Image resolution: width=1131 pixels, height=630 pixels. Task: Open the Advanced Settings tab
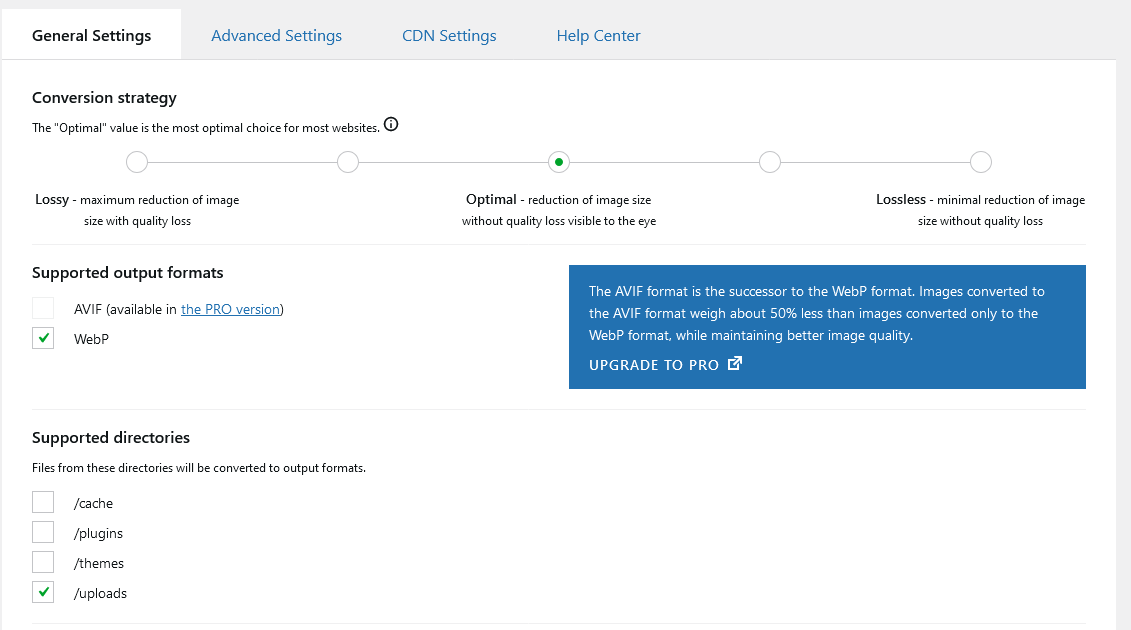click(x=276, y=35)
